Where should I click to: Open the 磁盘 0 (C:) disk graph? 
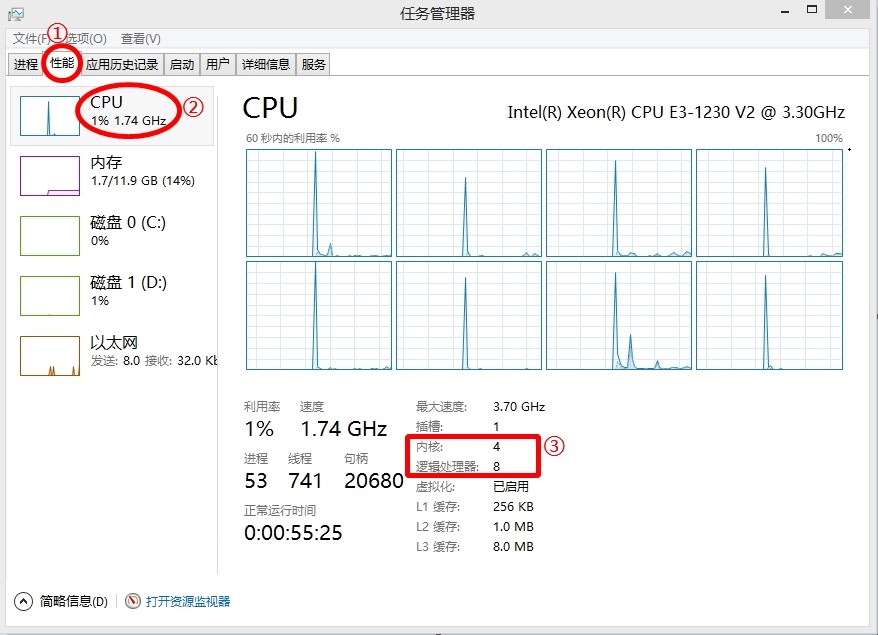(50, 236)
